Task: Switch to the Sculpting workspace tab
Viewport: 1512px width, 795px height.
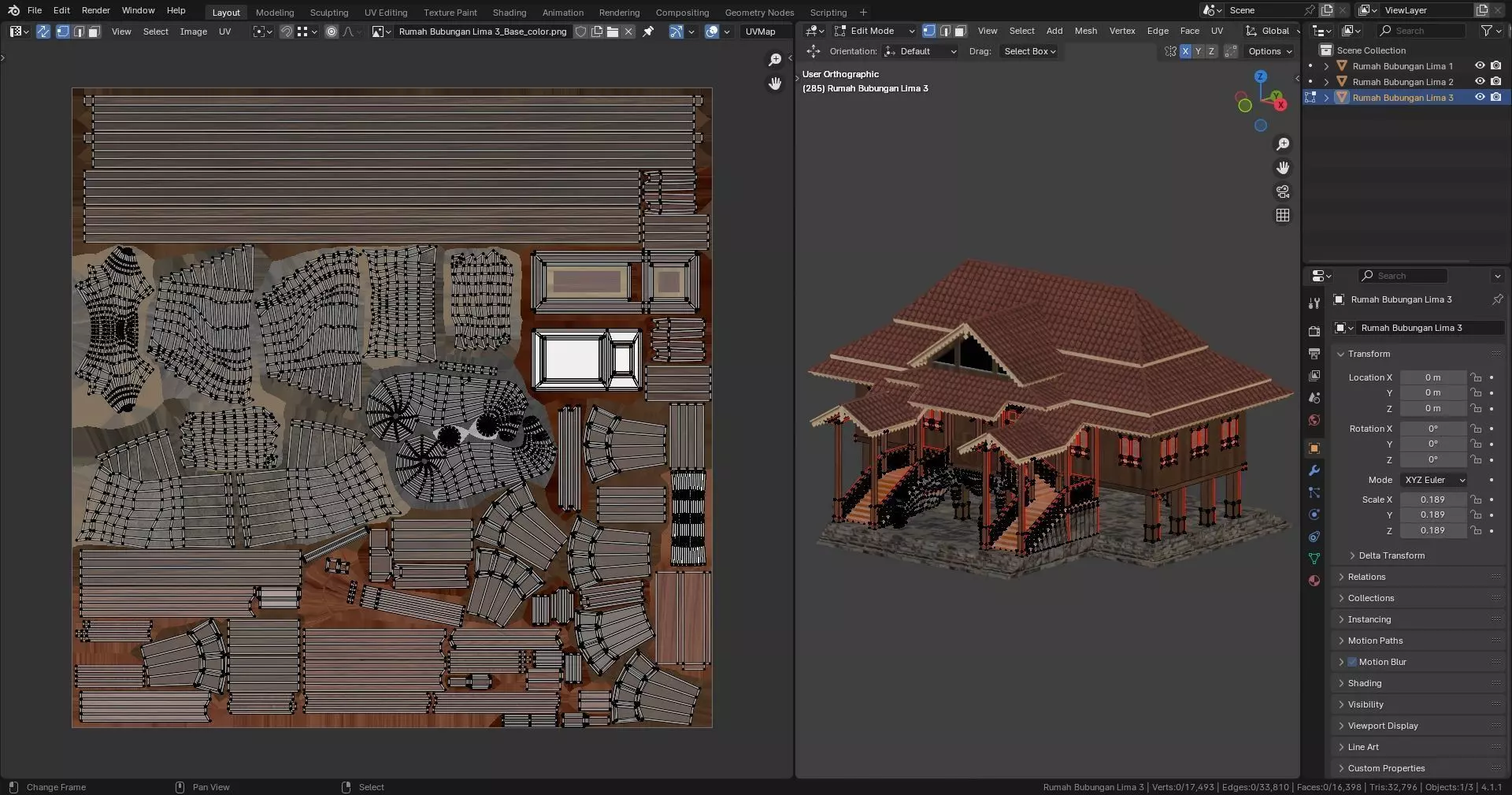Action: (x=329, y=13)
